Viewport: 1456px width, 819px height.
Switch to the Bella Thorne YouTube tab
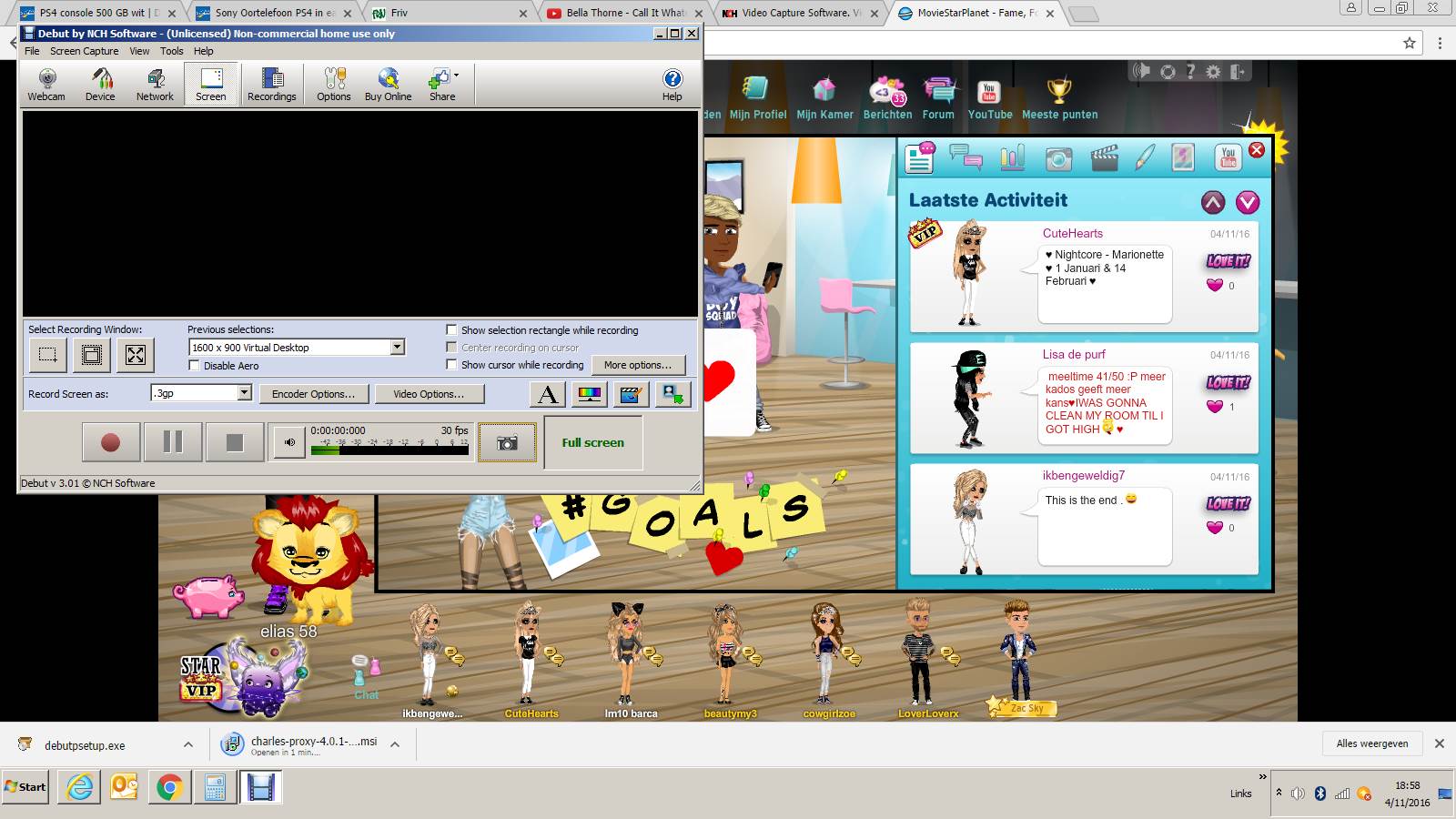tap(623, 13)
